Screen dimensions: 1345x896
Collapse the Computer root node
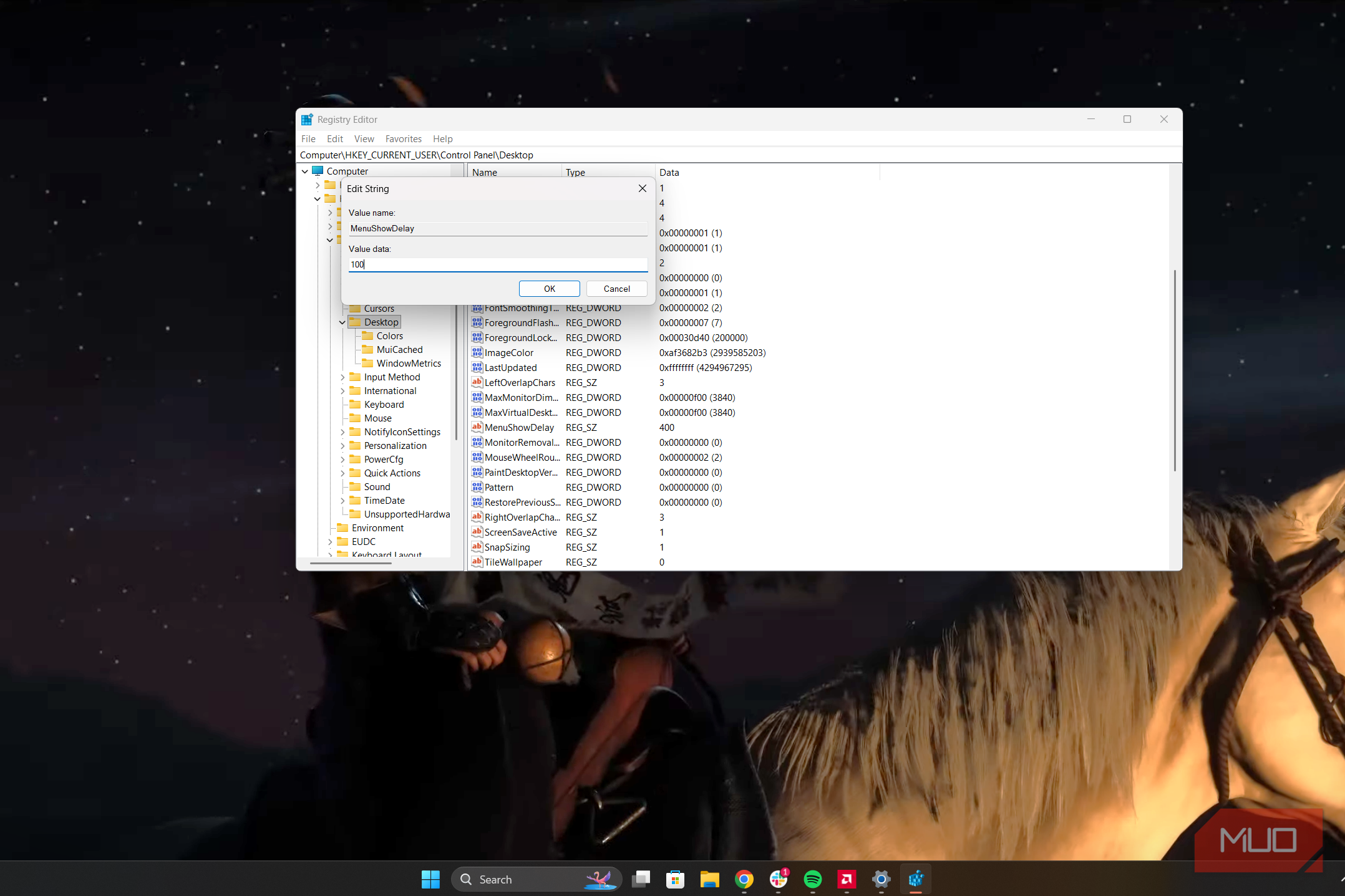(304, 171)
